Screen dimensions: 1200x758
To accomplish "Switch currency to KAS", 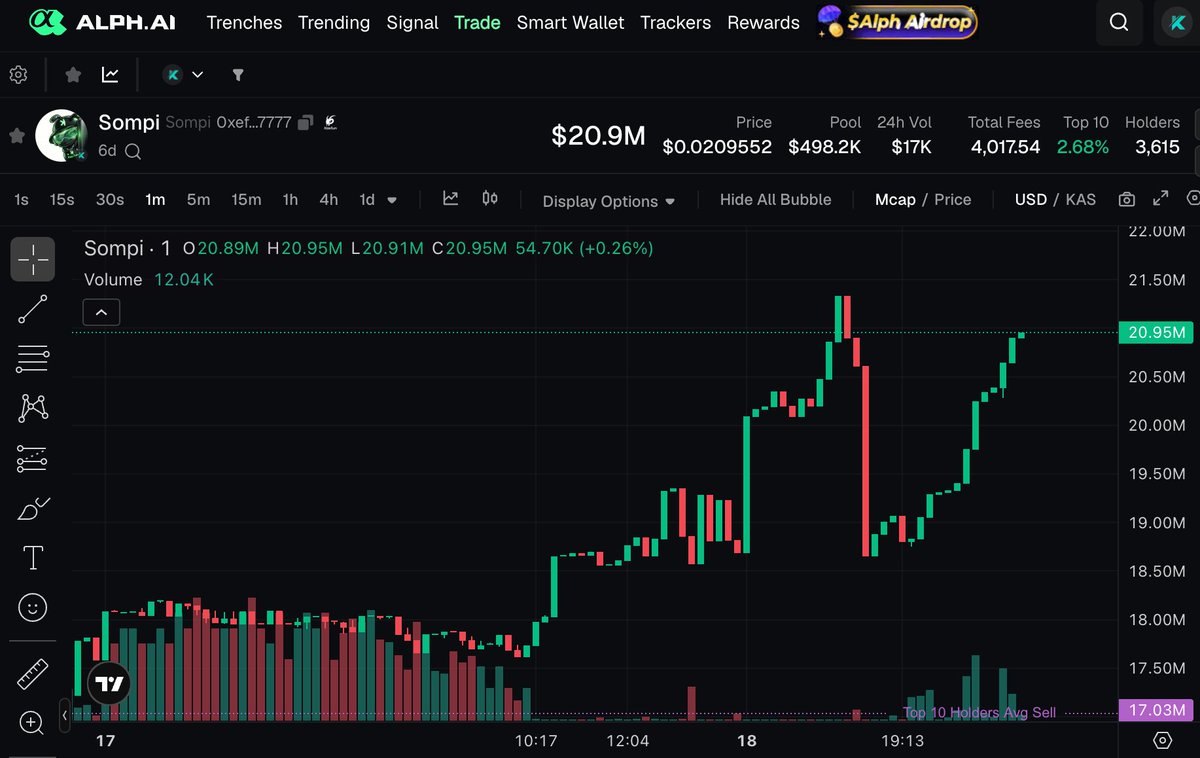I will pos(1081,200).
